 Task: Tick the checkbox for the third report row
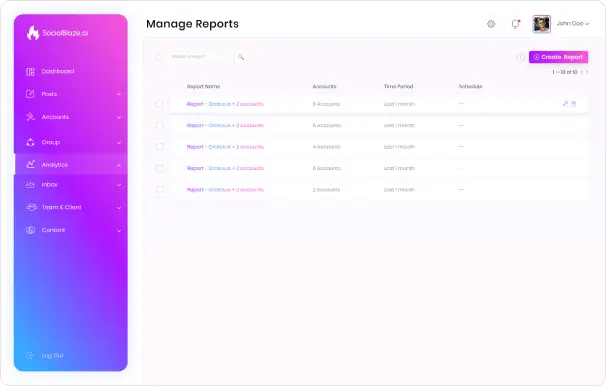159,147
